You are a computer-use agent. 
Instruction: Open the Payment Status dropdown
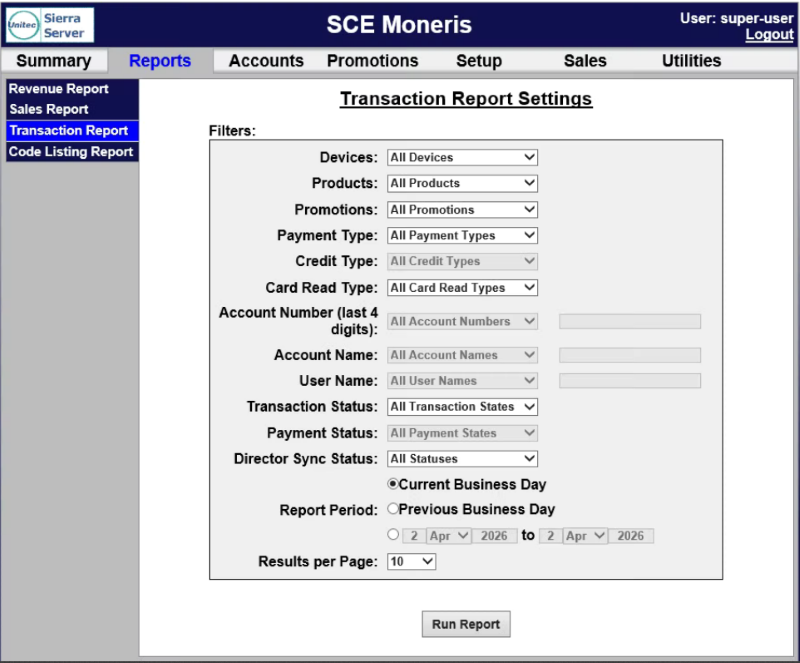pyautogui.click(x=462, y=433)
